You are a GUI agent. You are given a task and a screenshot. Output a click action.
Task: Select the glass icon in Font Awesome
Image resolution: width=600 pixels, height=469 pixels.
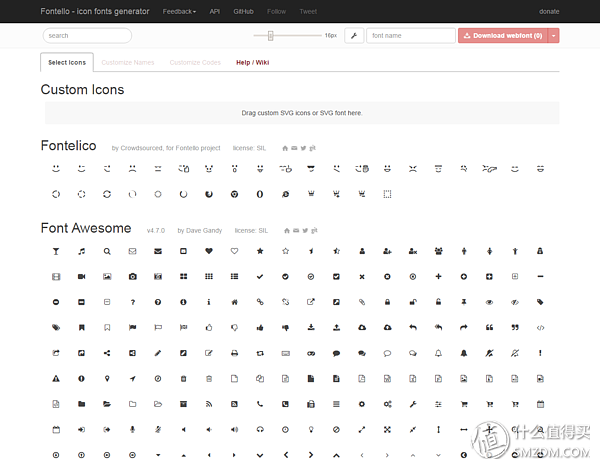coord(56,251)
